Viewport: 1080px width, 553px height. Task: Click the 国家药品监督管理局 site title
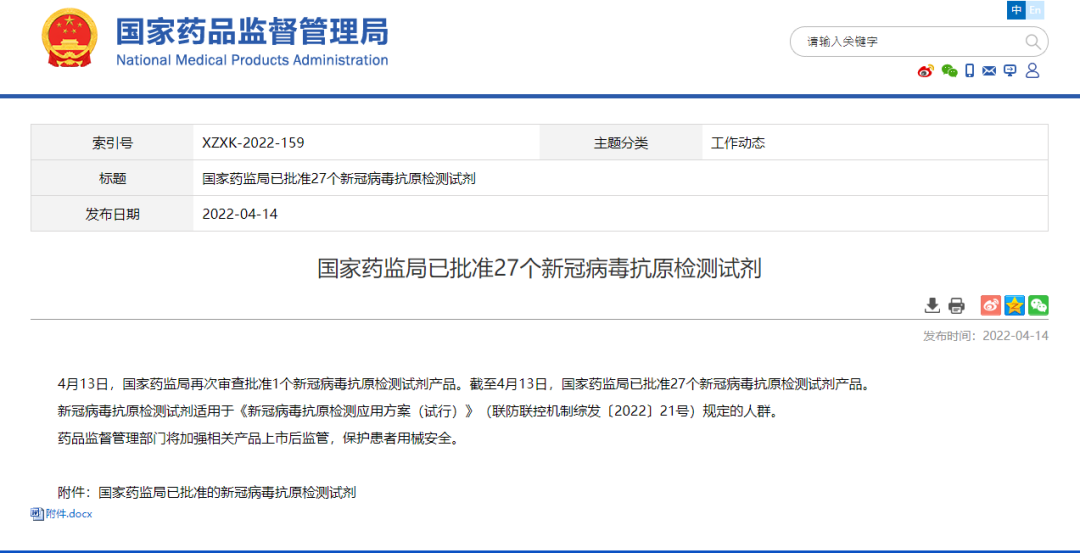click(252, 32)
